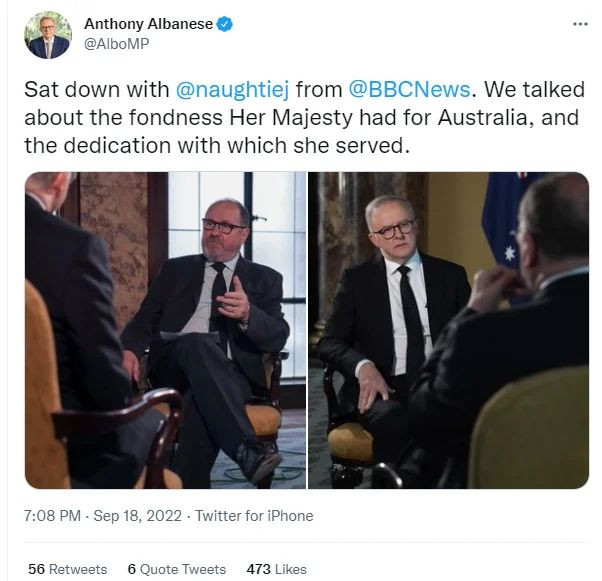Click the Sep 18, 2022 date
The width and height of the screenshot is (602, 581).
tap(137, 515)
